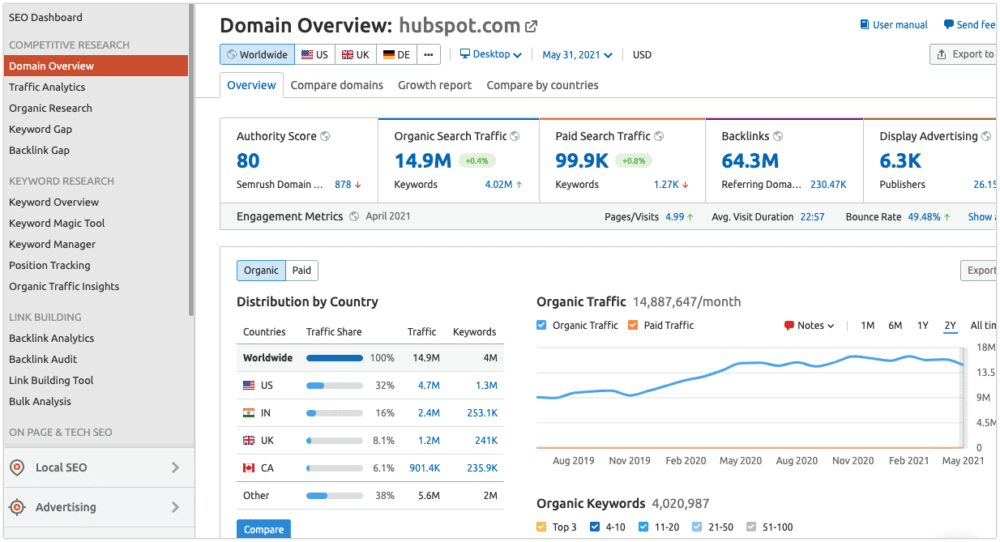
Task: Open hubspot.com external link icon
Action: (x=531, y=26)
